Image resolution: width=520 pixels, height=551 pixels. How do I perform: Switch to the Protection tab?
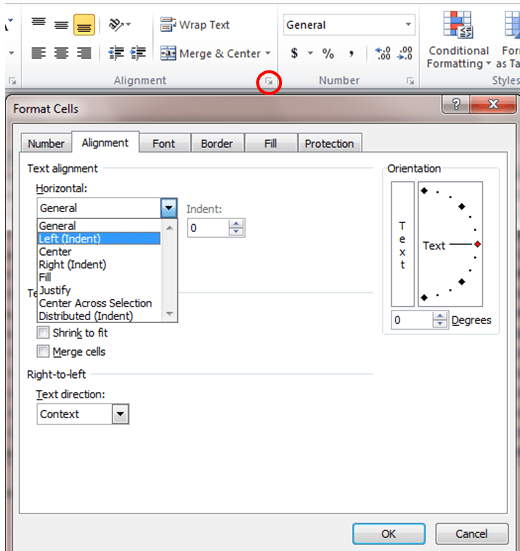coord(329,143)
